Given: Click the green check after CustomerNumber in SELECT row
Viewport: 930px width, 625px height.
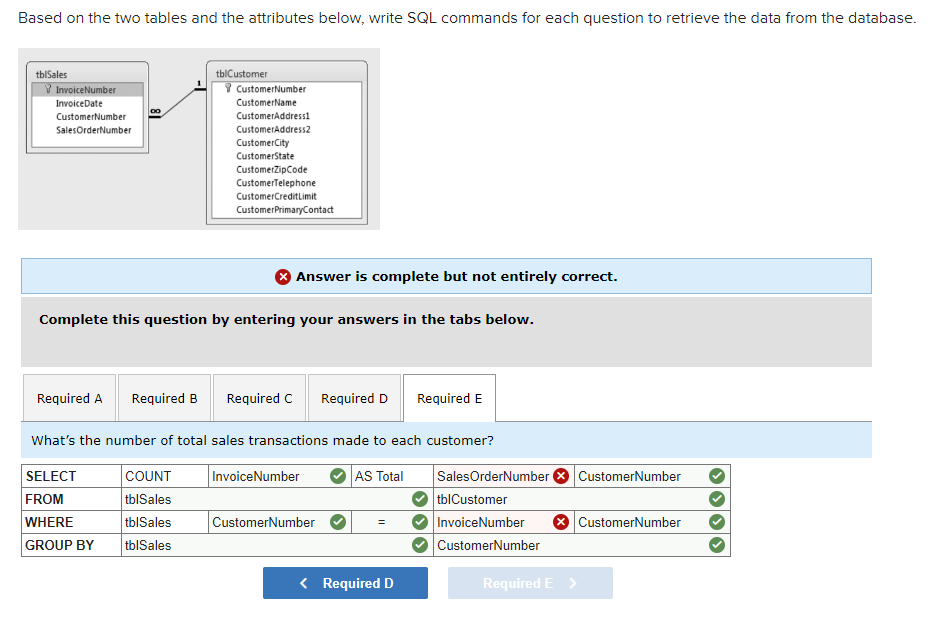Looking at the screenshot, I should pyautogui.click(x=716, y=476).
